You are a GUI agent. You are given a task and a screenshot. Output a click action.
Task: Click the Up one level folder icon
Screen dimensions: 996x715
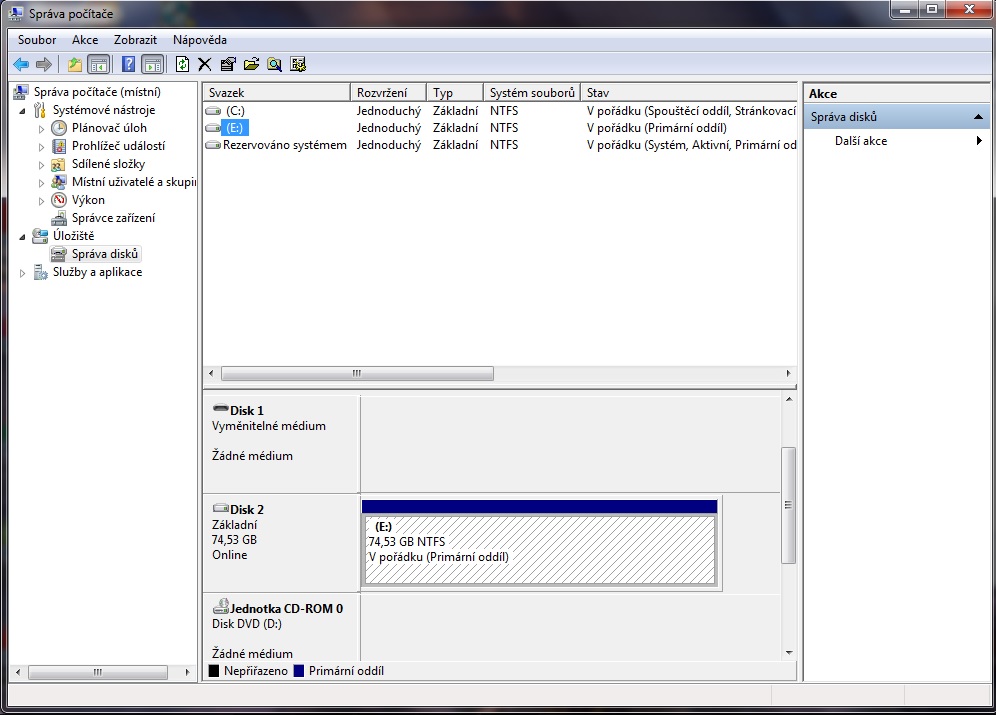coord(75,65)
